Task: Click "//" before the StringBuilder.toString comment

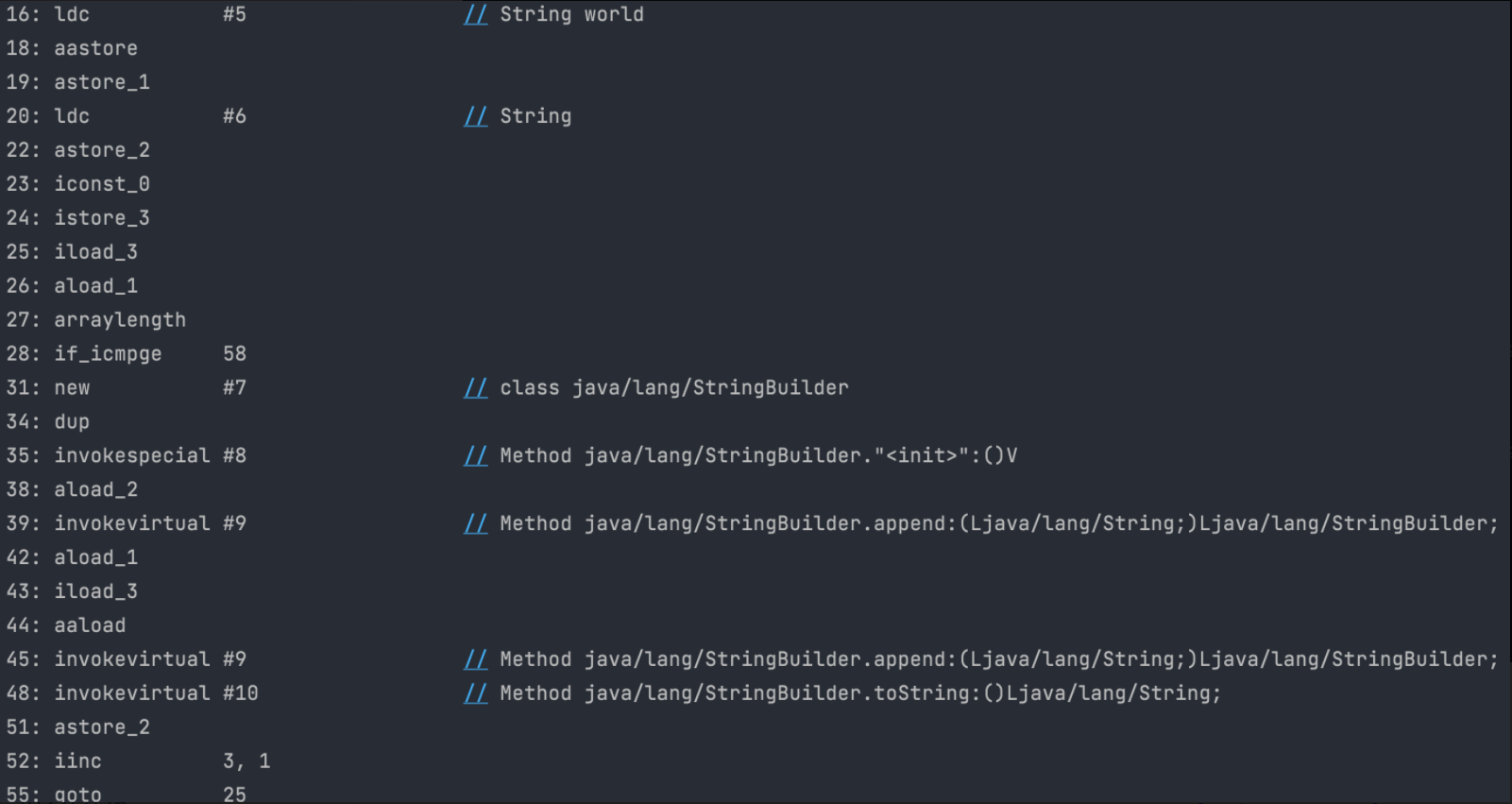Action: (x=475, y=693)
